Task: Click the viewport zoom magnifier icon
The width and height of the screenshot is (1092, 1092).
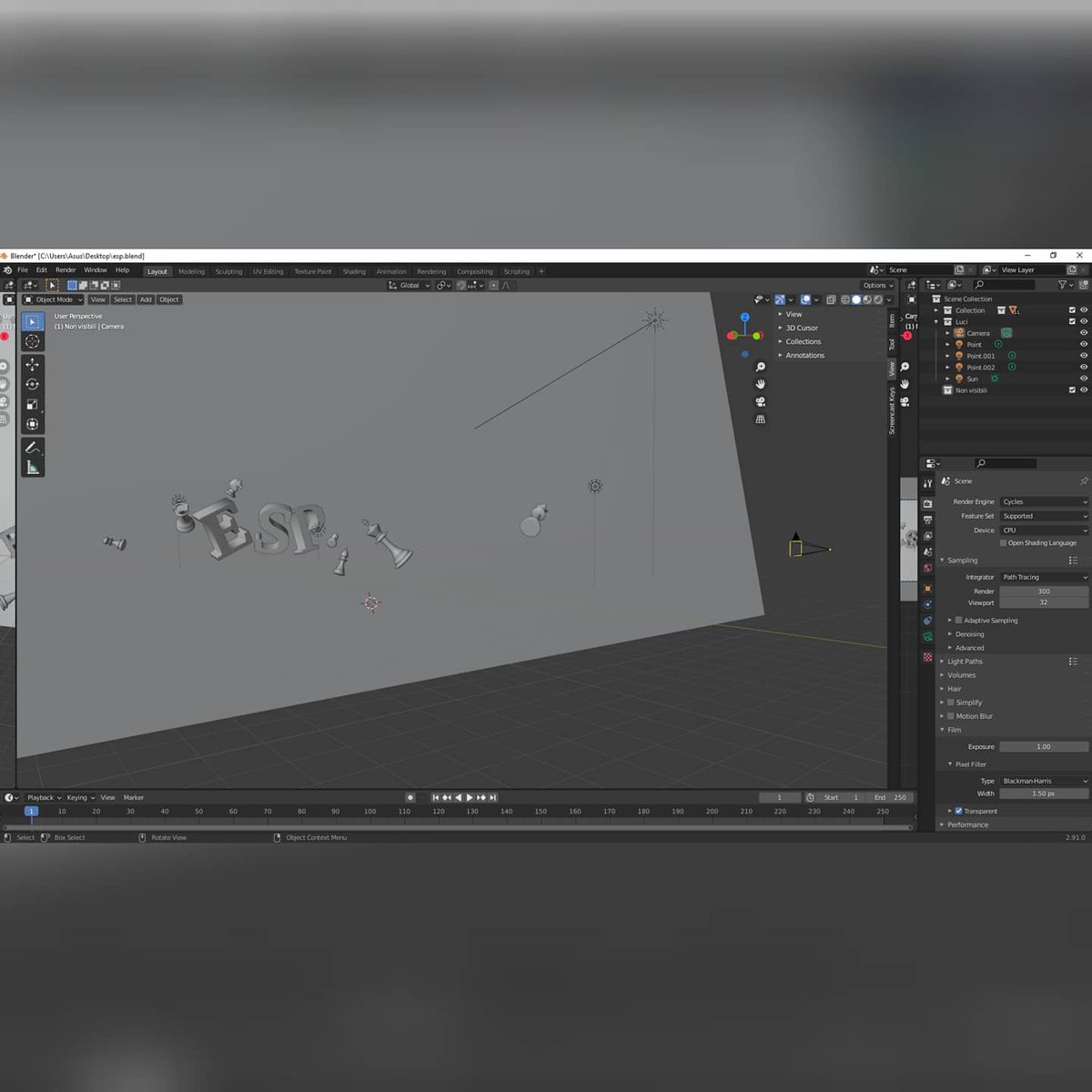Action: 761,367
